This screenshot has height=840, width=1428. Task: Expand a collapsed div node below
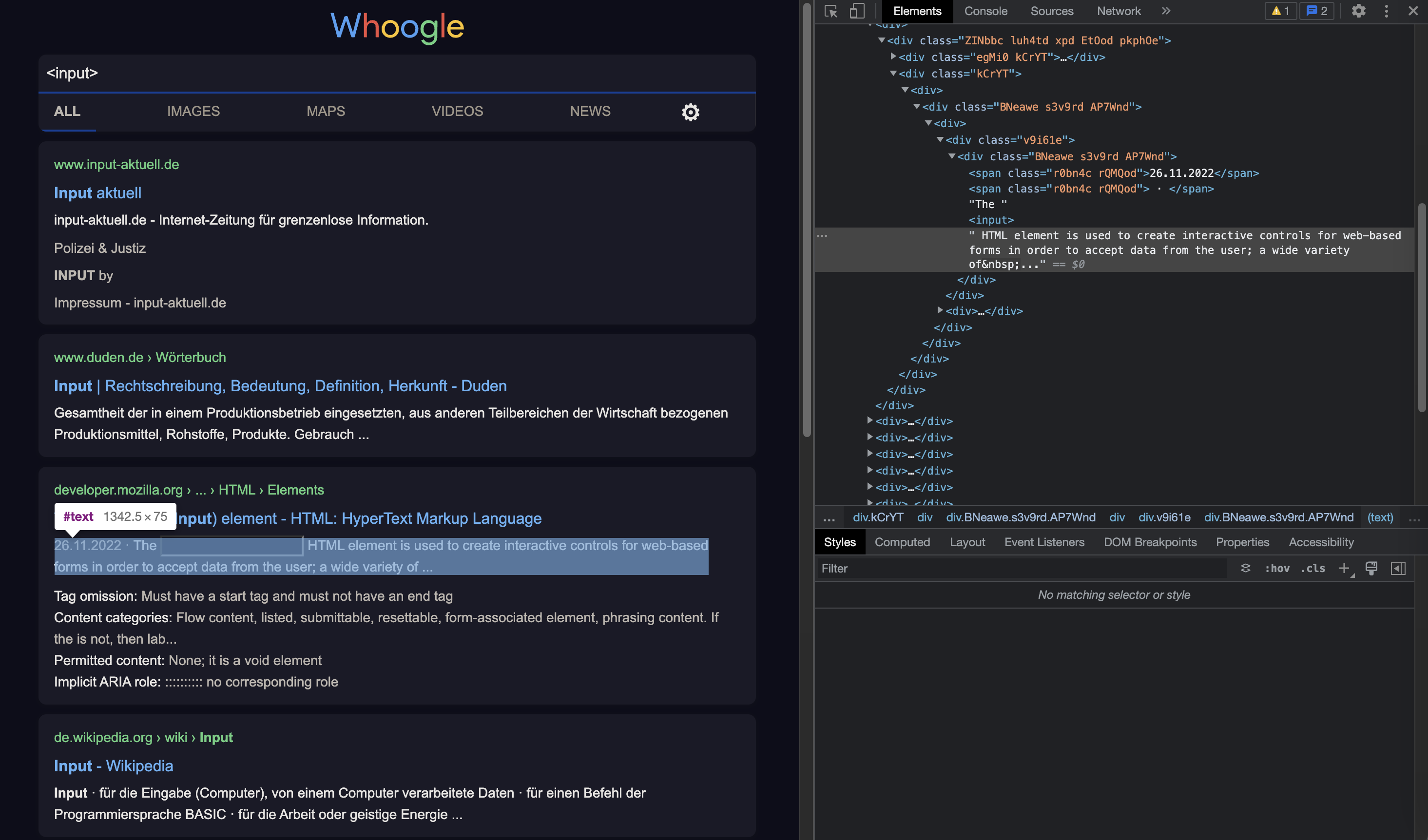(x=871, y=421)
